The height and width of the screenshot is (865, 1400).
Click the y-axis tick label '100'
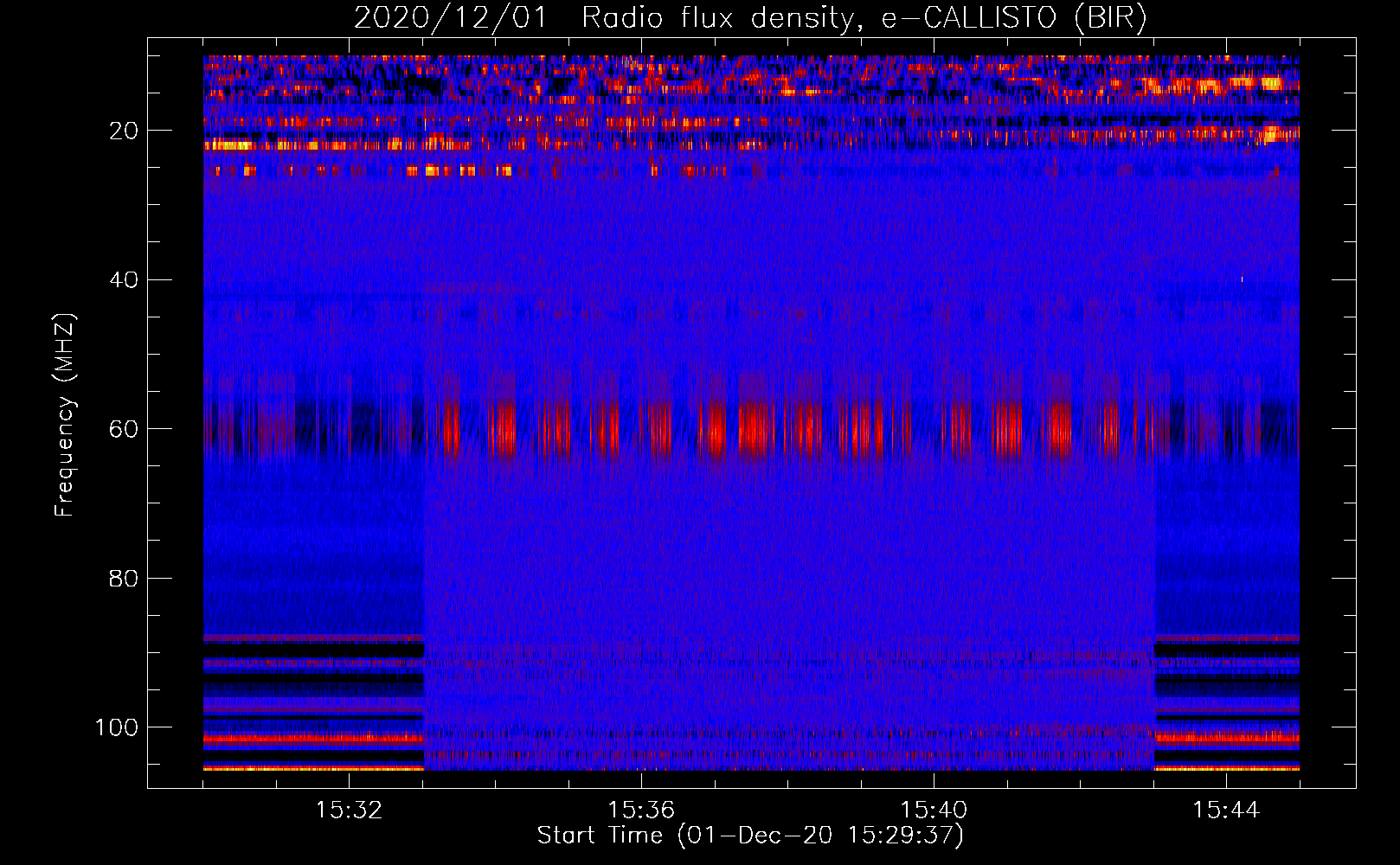coord(116,727)
